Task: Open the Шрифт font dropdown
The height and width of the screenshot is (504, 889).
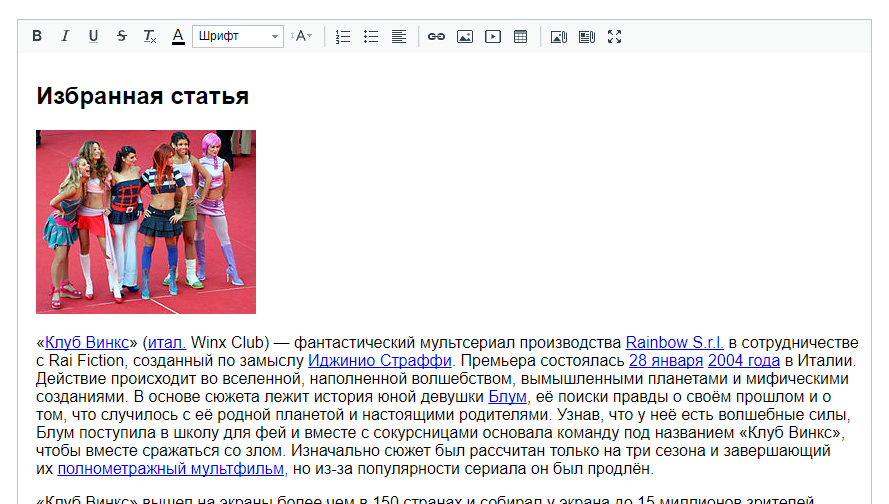Action: coord(238,37)
